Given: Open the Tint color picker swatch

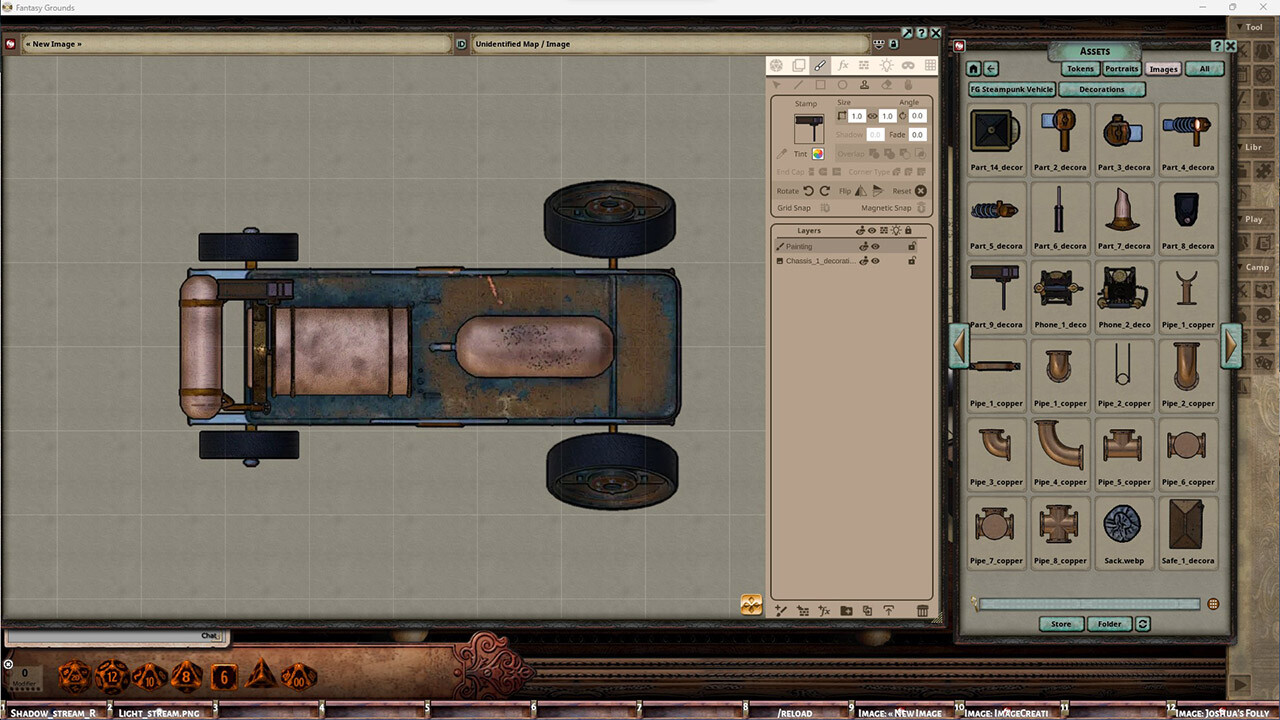Looking at the screenshot, I should tap(818, 154).
